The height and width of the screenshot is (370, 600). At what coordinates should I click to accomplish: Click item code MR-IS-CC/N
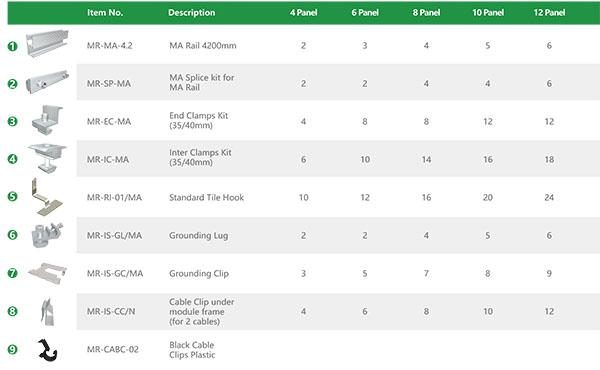111,311
